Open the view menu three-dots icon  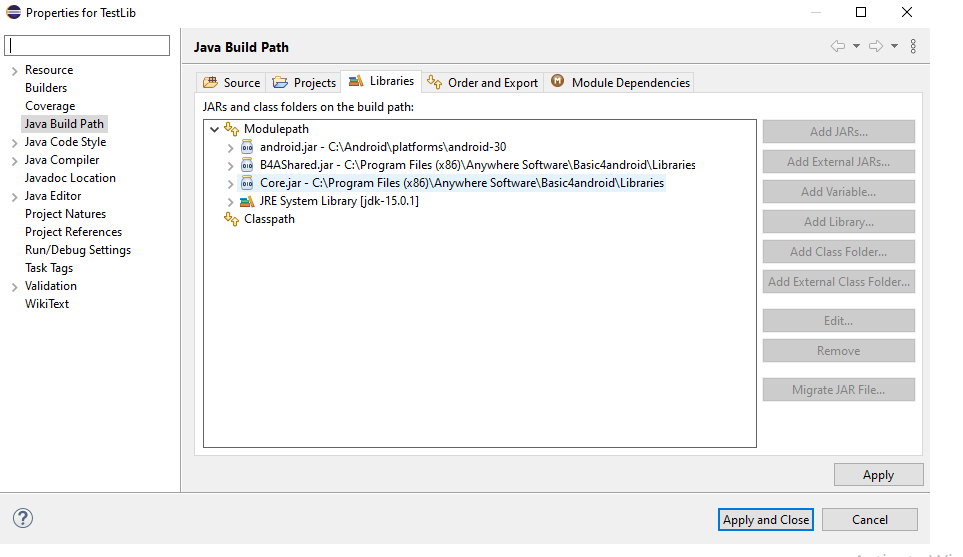coord(913,46)
